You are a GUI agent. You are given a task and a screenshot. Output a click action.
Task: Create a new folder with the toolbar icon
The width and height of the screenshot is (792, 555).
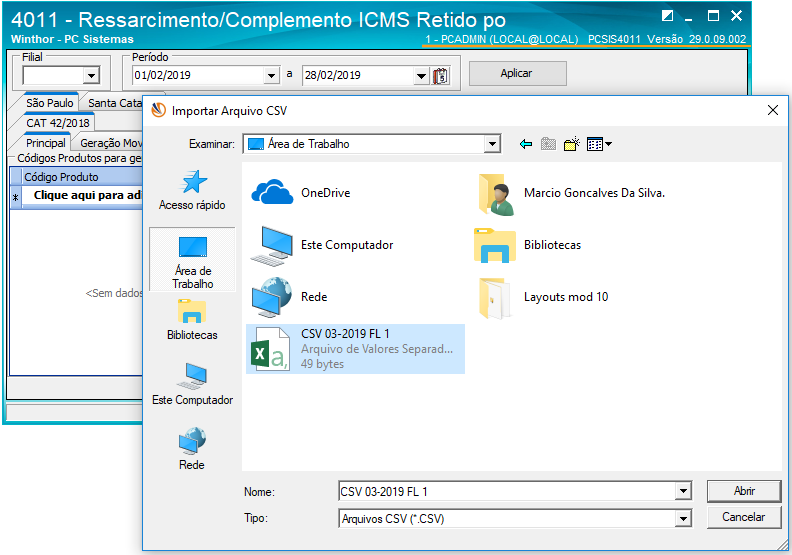tap(572, 144)
